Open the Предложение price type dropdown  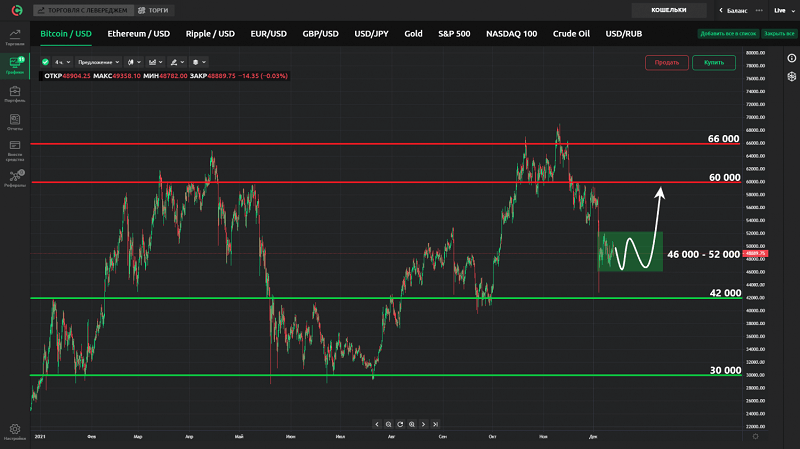[98, 61]
